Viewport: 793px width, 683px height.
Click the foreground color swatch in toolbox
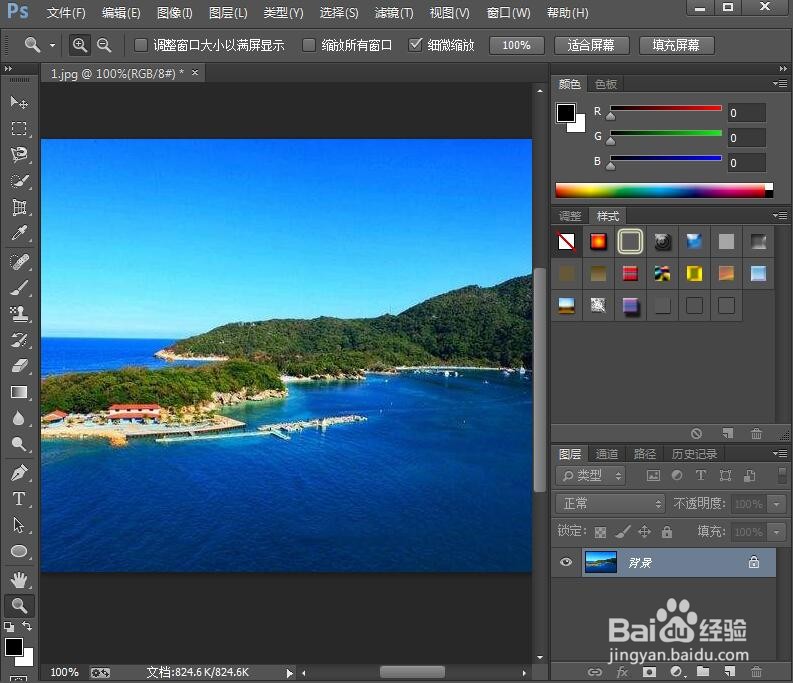[14, 647]
